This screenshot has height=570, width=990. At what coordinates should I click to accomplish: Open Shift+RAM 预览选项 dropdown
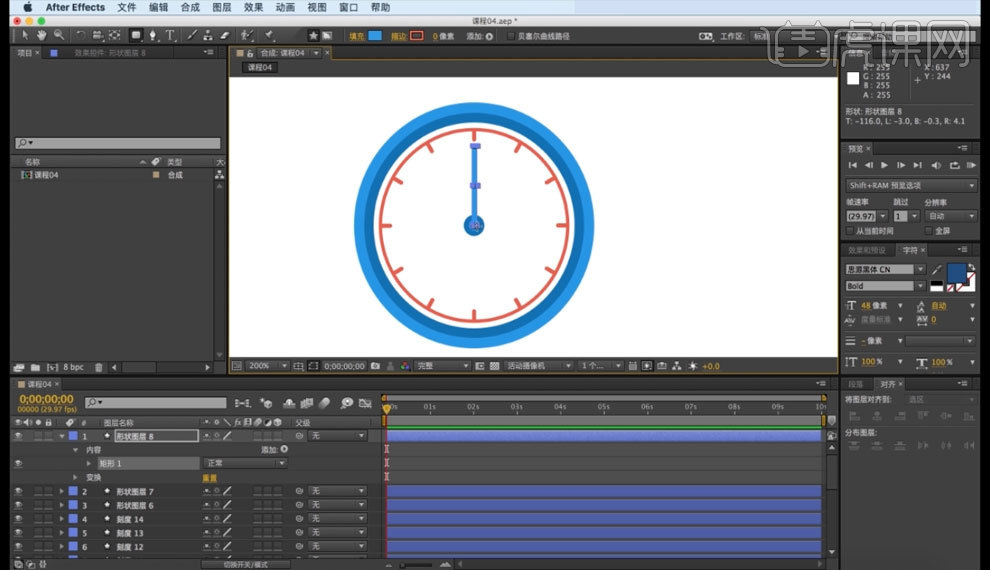[911, 186]
